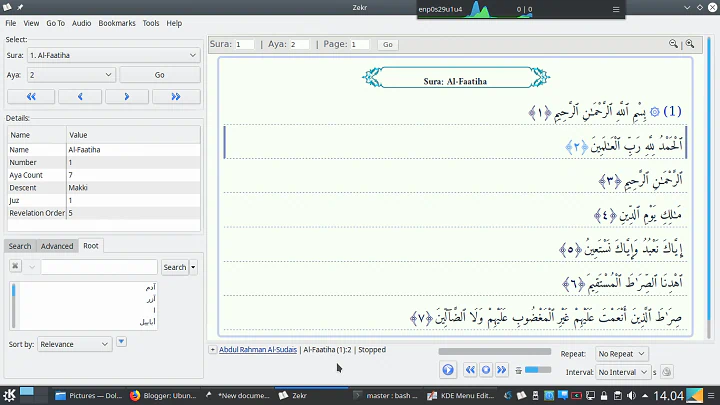The height and width of the screenshot is (405, 720).
Task: Stop the audio recitation
Action: click(x=486, y=370)
